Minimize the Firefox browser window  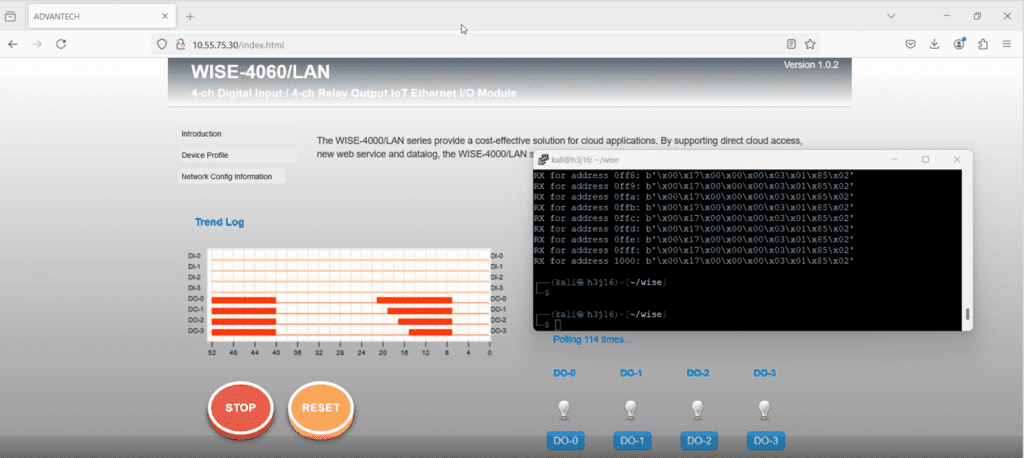point(947,16)
